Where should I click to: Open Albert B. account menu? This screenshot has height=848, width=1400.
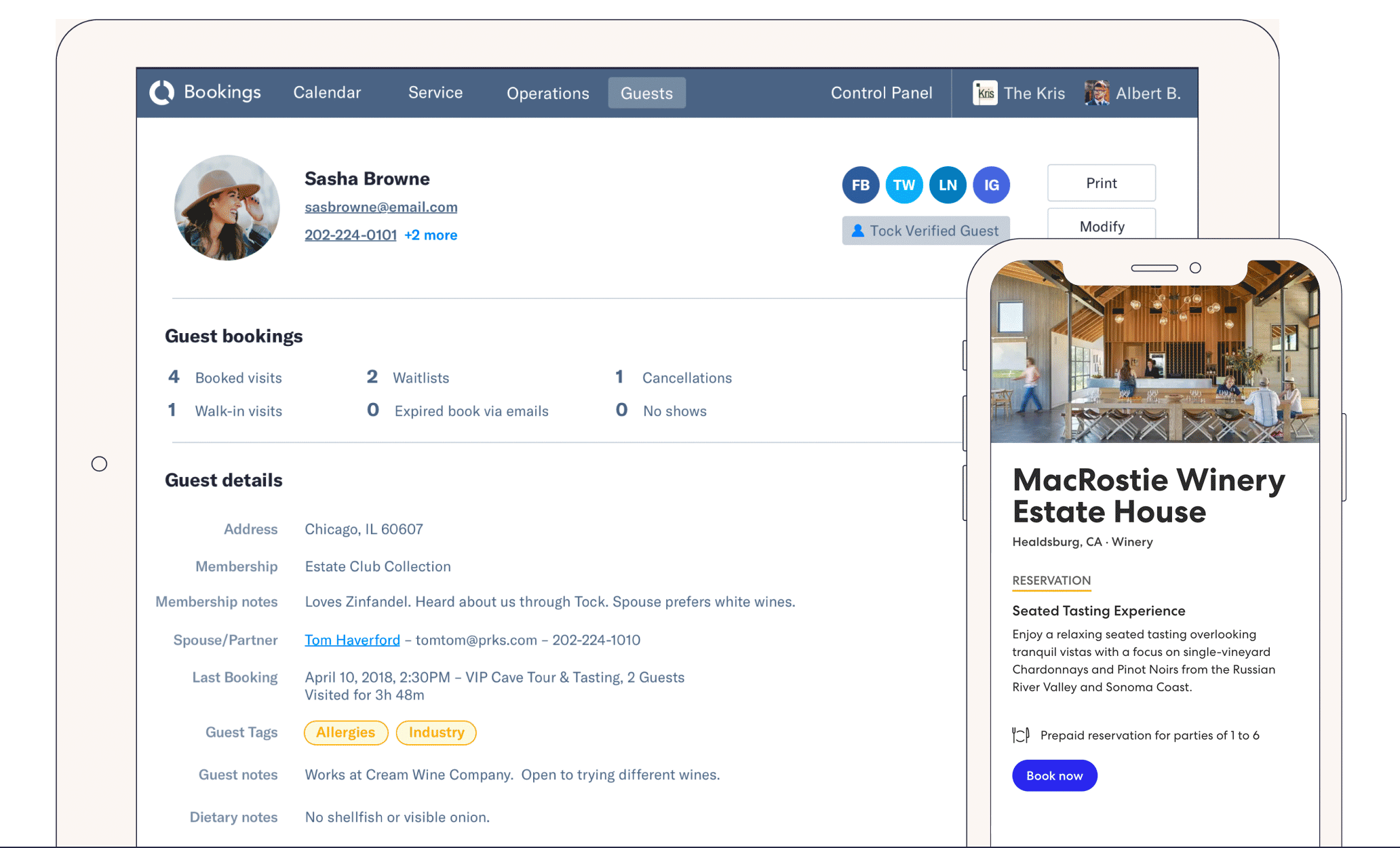(1148, 93)
